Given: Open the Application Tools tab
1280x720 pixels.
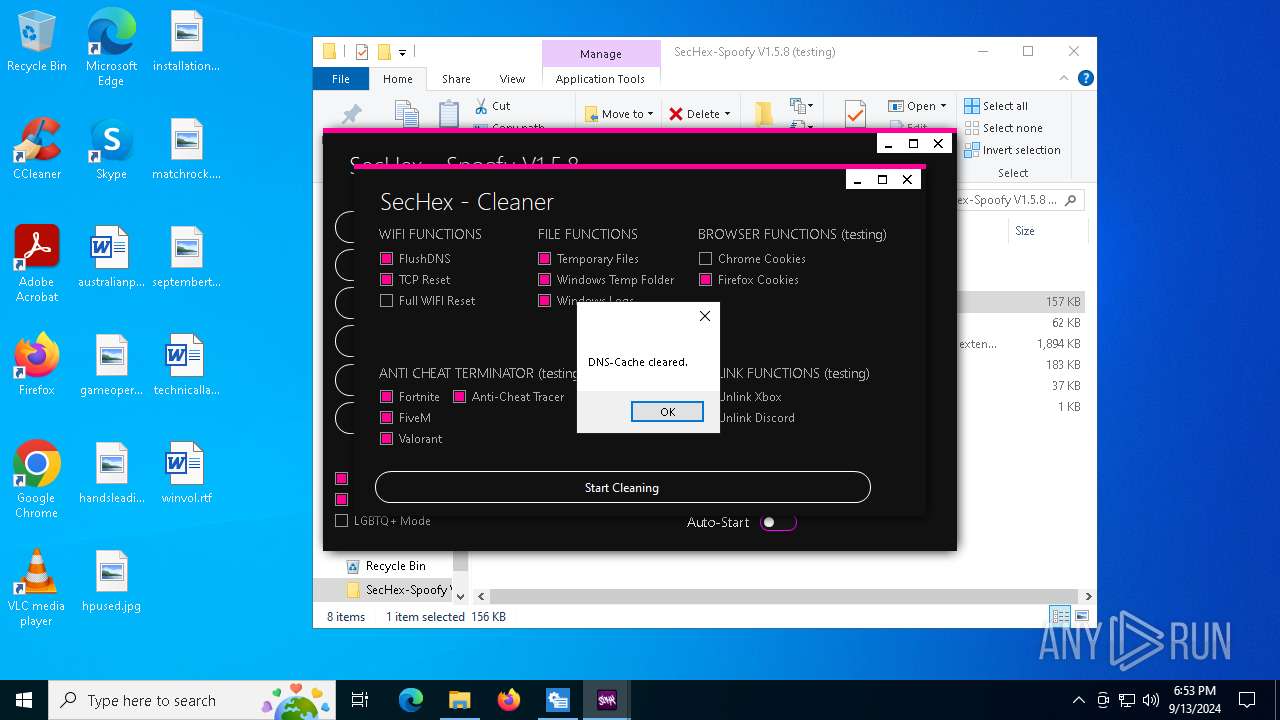Looking at the screenshot, I should coord(600,78).
